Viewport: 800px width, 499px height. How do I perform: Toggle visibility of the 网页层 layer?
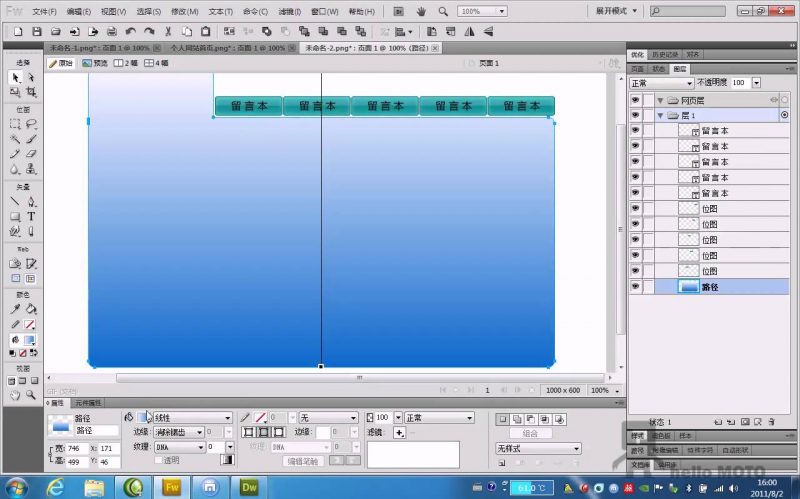pyautogui.click(x=635, y=100)
